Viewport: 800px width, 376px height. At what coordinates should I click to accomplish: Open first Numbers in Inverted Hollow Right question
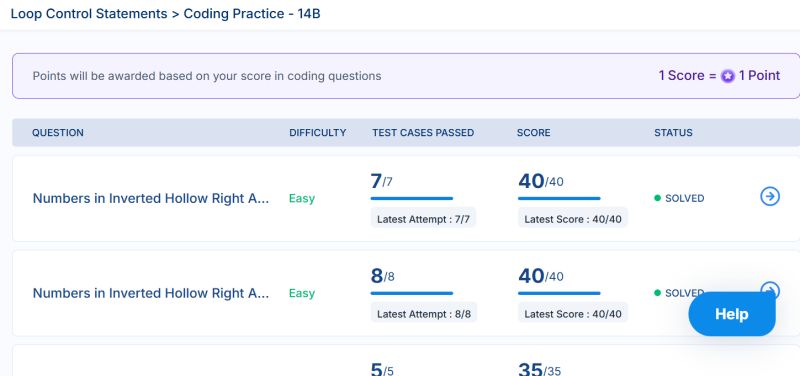[x=151, y=198]
